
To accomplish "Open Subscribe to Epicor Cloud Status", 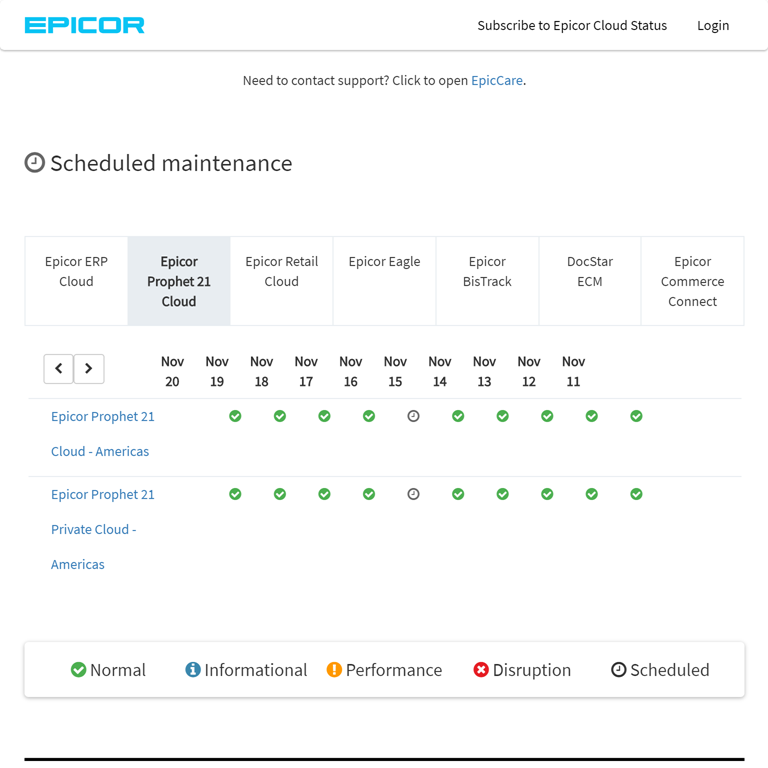I will (x=572, y=25).
